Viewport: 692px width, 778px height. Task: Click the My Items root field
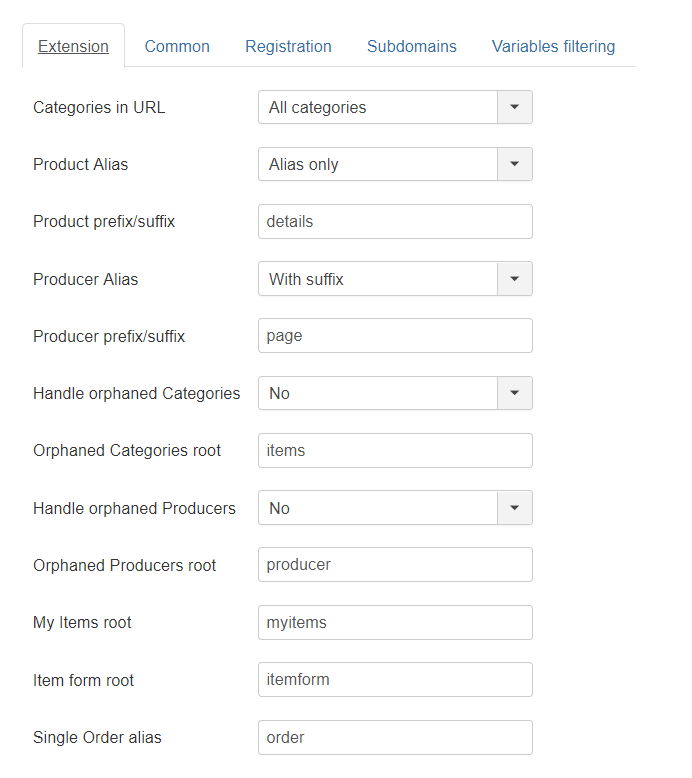point(394,622)
